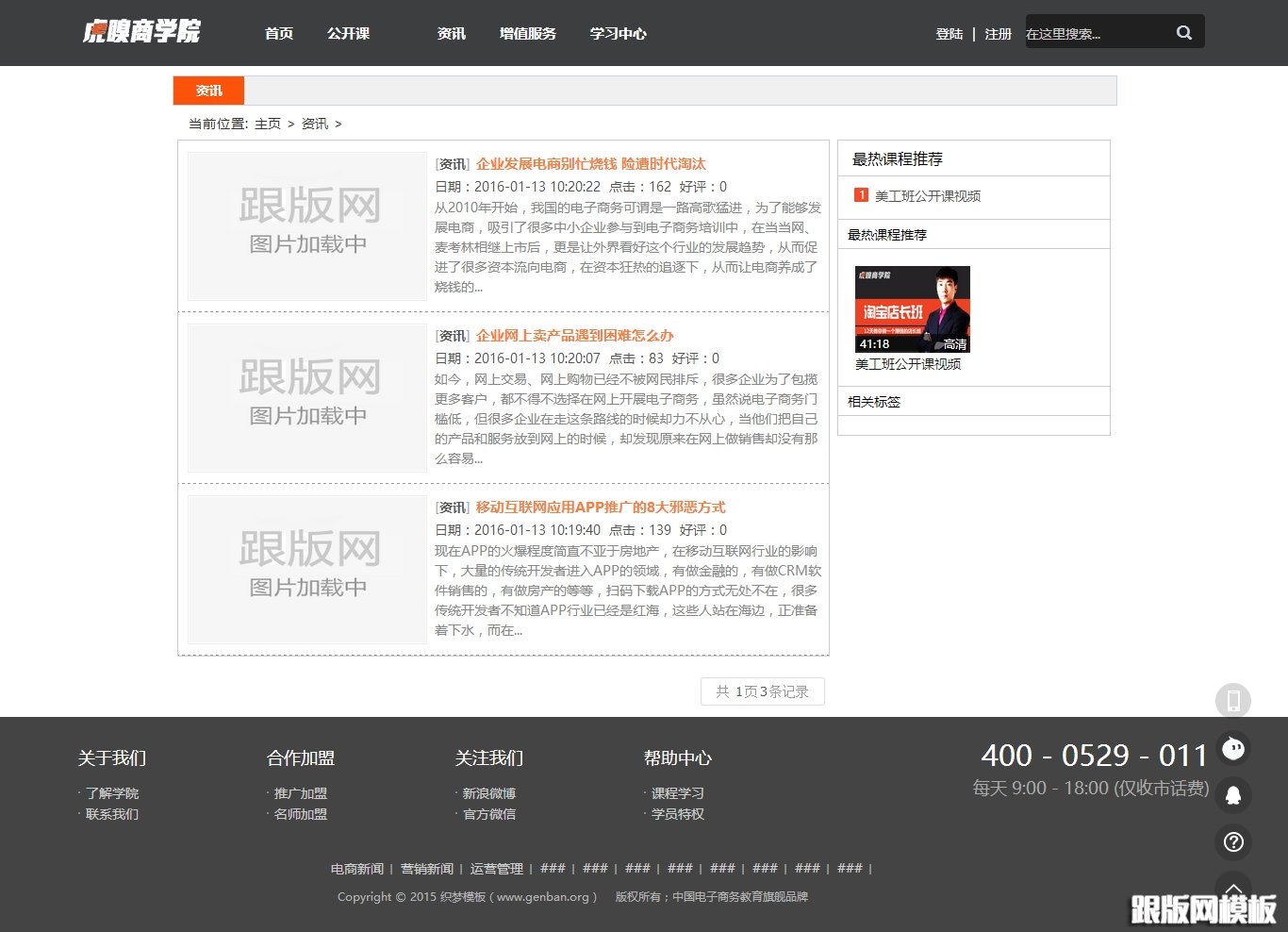Image resolution: width=1288 pixels, height=932 pixels.
Task: Open article 企业网上卖产品遇到困难怎么办
Action: (571, 335)
